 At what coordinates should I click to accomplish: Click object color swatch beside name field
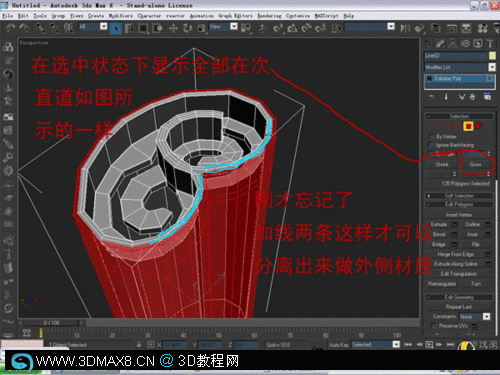pos(492,55)
